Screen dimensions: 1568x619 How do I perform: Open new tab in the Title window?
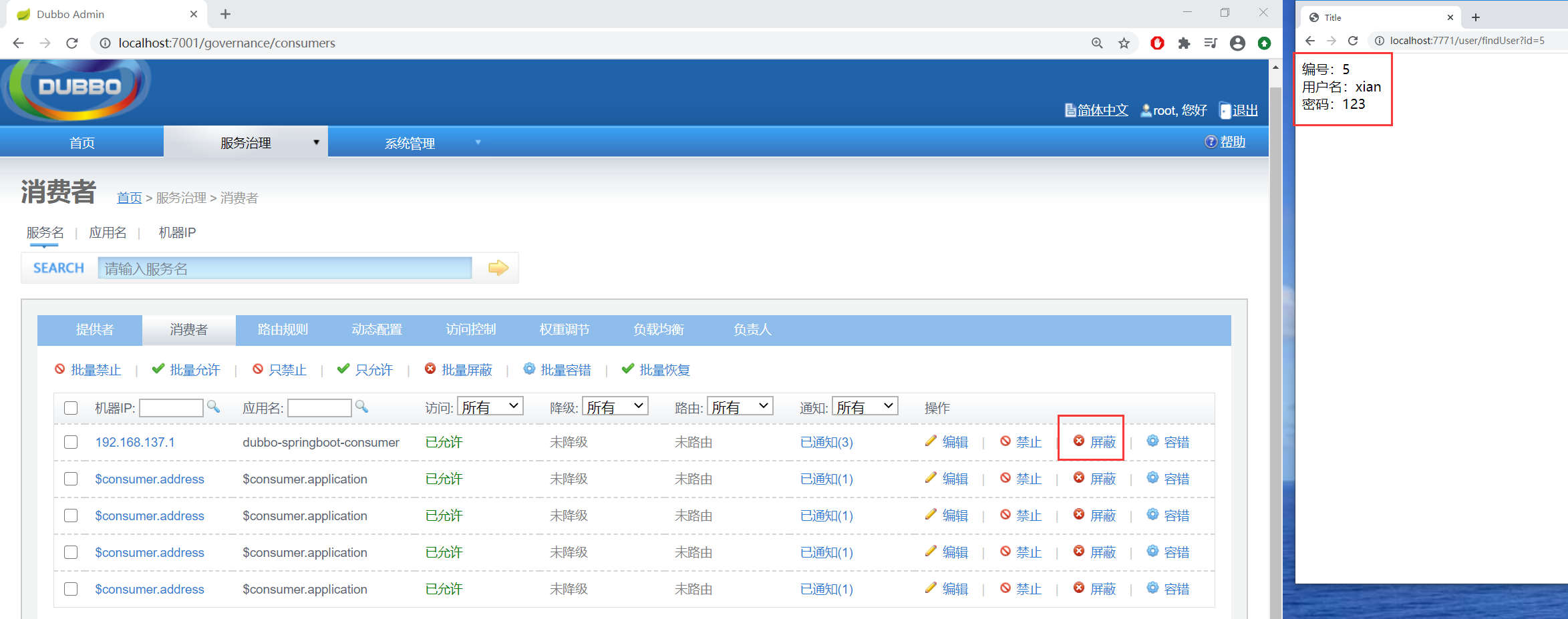click(x=1476, y=17)
